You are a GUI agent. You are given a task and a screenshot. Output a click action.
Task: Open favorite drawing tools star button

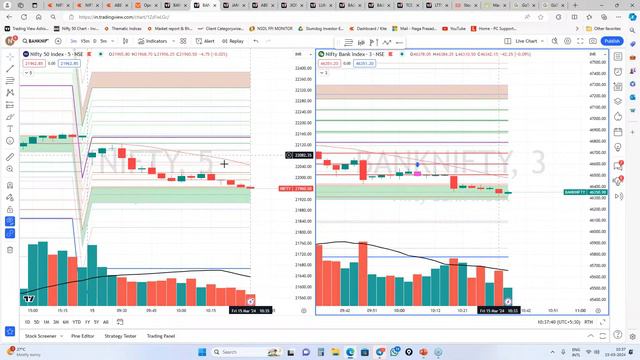click(x=10, y=331)
